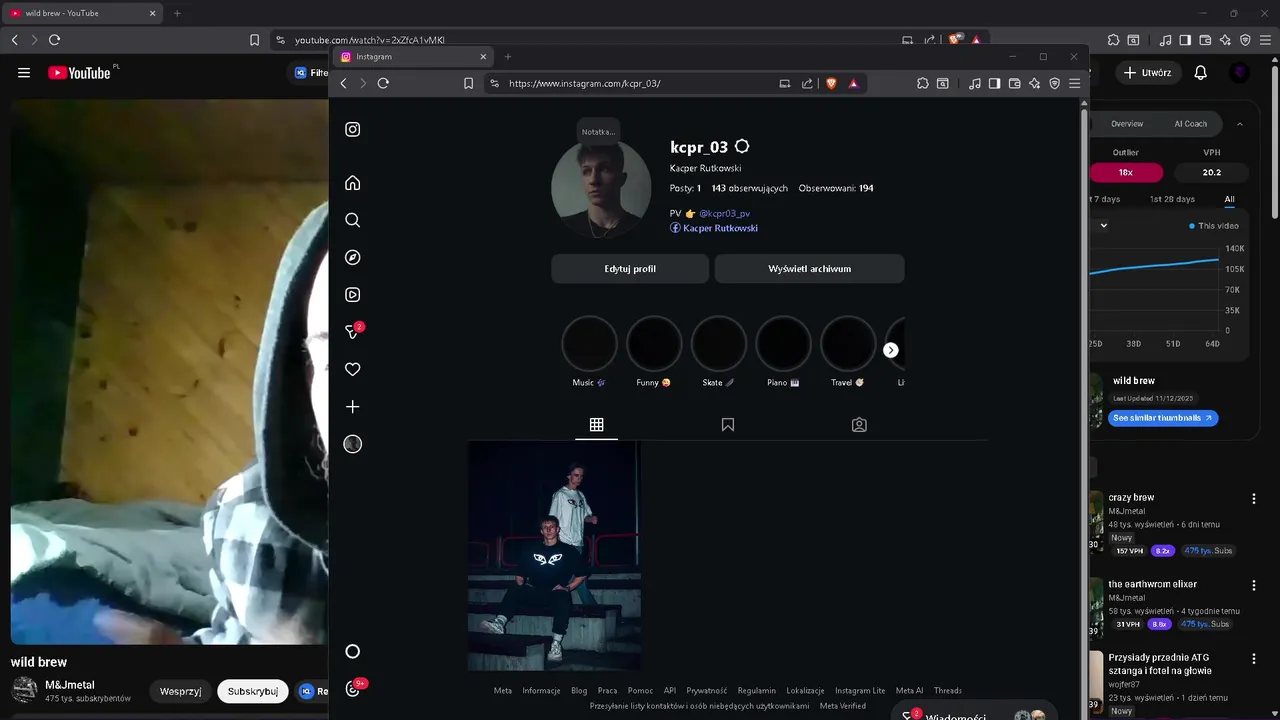The image size is (1280, 720).
Task: Open the Notatka note bubble
Action: point(598,132)
